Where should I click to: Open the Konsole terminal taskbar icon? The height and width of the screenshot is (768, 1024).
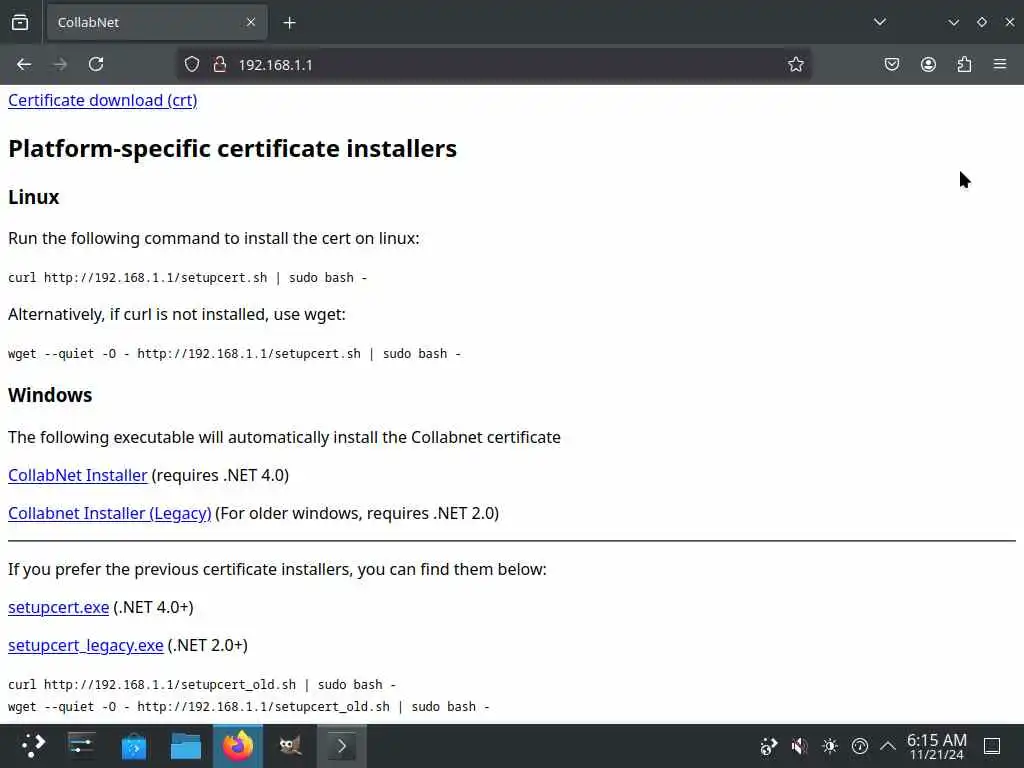(x=341, y=746)
